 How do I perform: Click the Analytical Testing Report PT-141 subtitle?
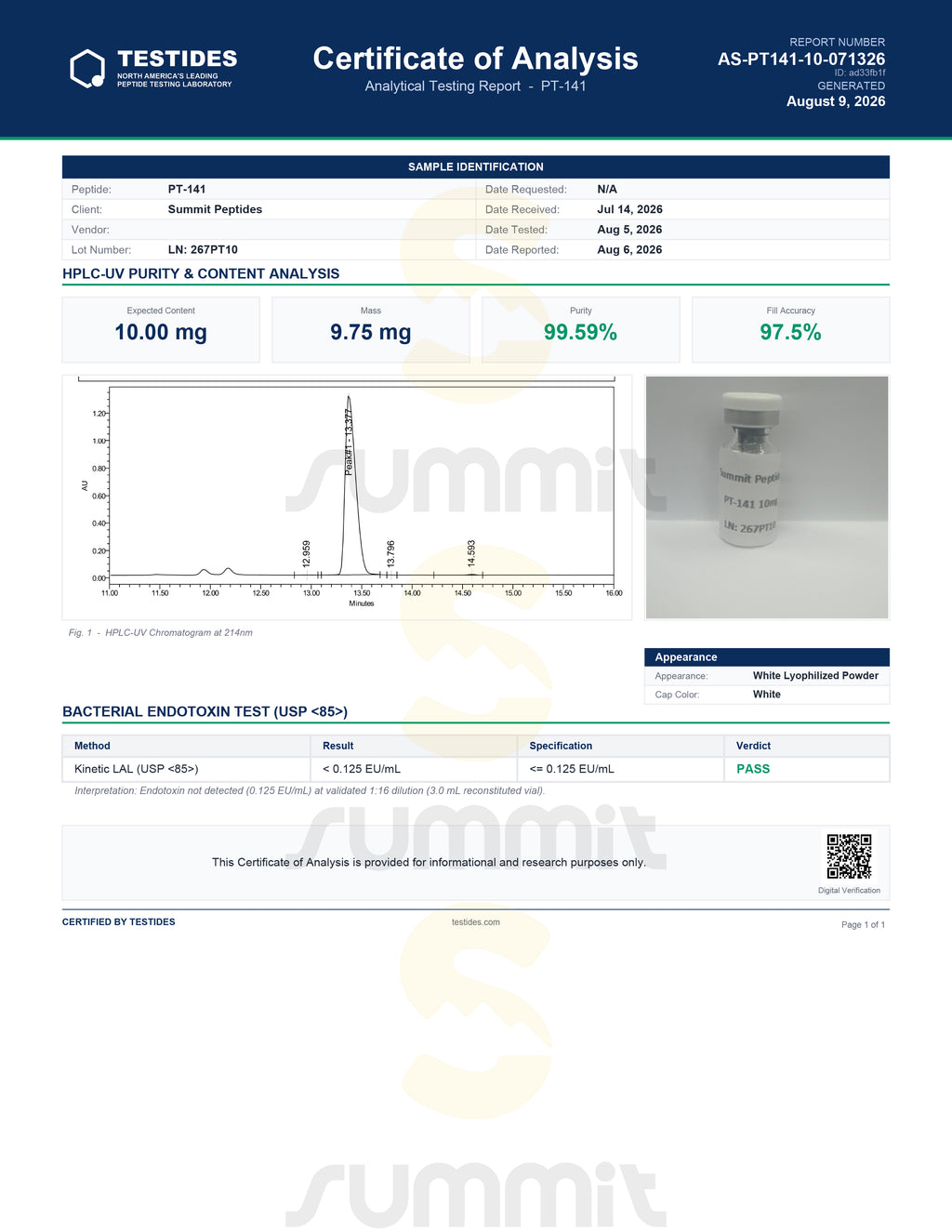pyautogui.click(x=475, y=86)
